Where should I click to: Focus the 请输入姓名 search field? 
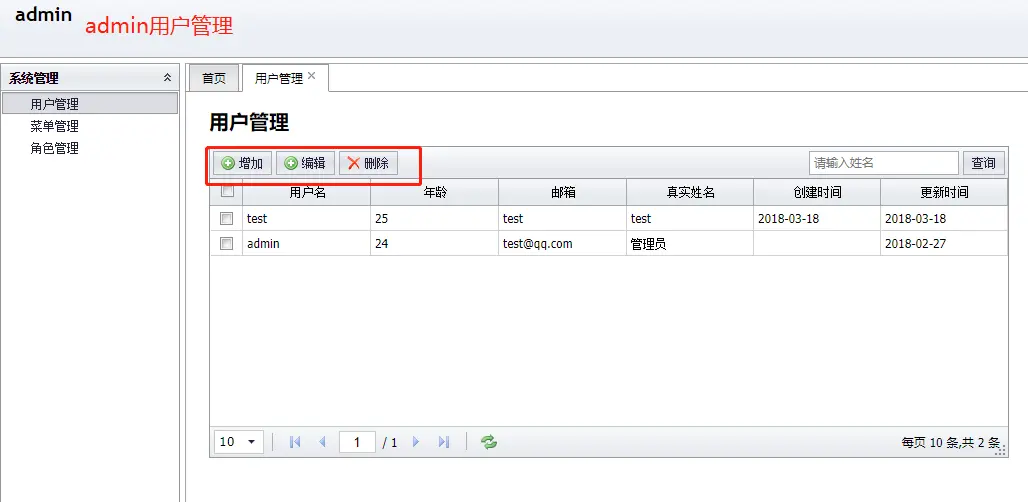[884, 163]
